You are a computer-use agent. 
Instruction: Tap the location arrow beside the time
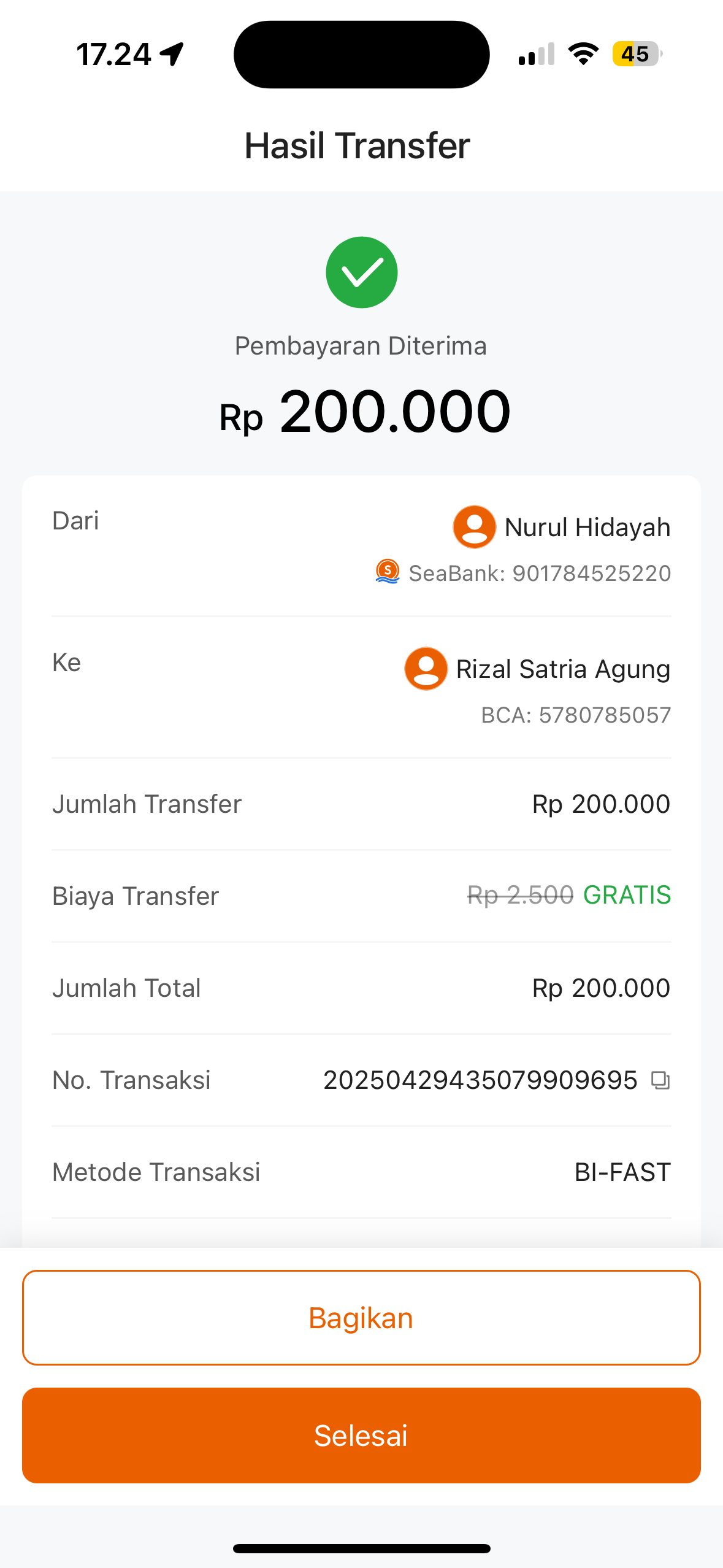tap(172, 54)
